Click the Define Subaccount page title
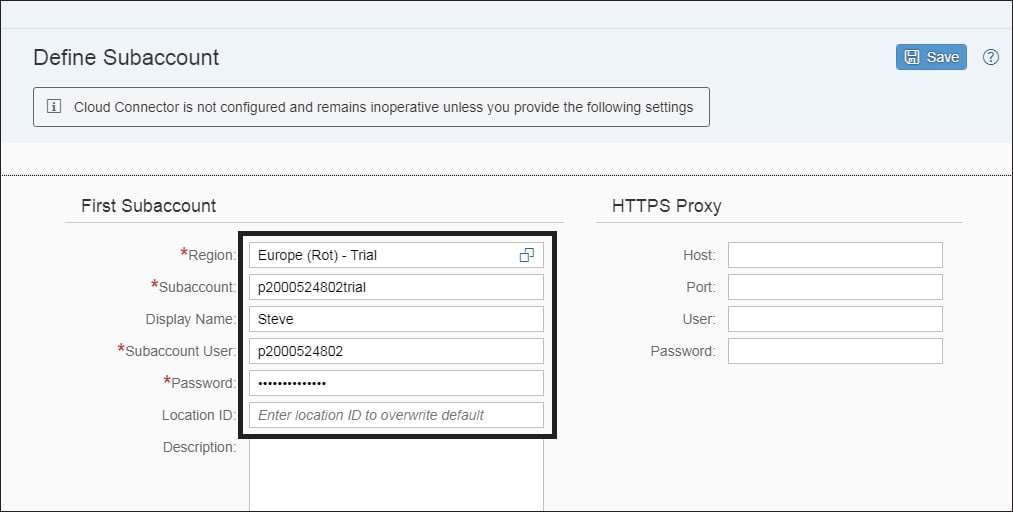The image size is (1013, 512). (126, 57)
